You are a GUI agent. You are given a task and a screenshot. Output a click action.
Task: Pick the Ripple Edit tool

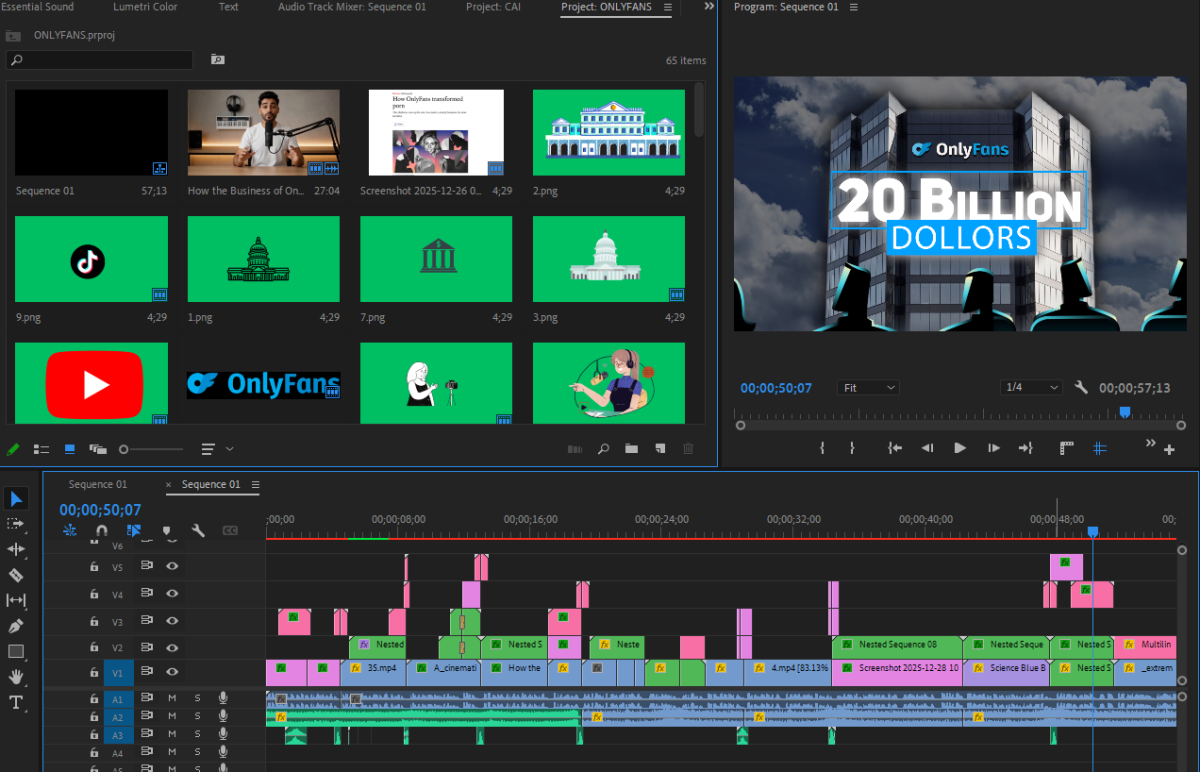(16, 549)
